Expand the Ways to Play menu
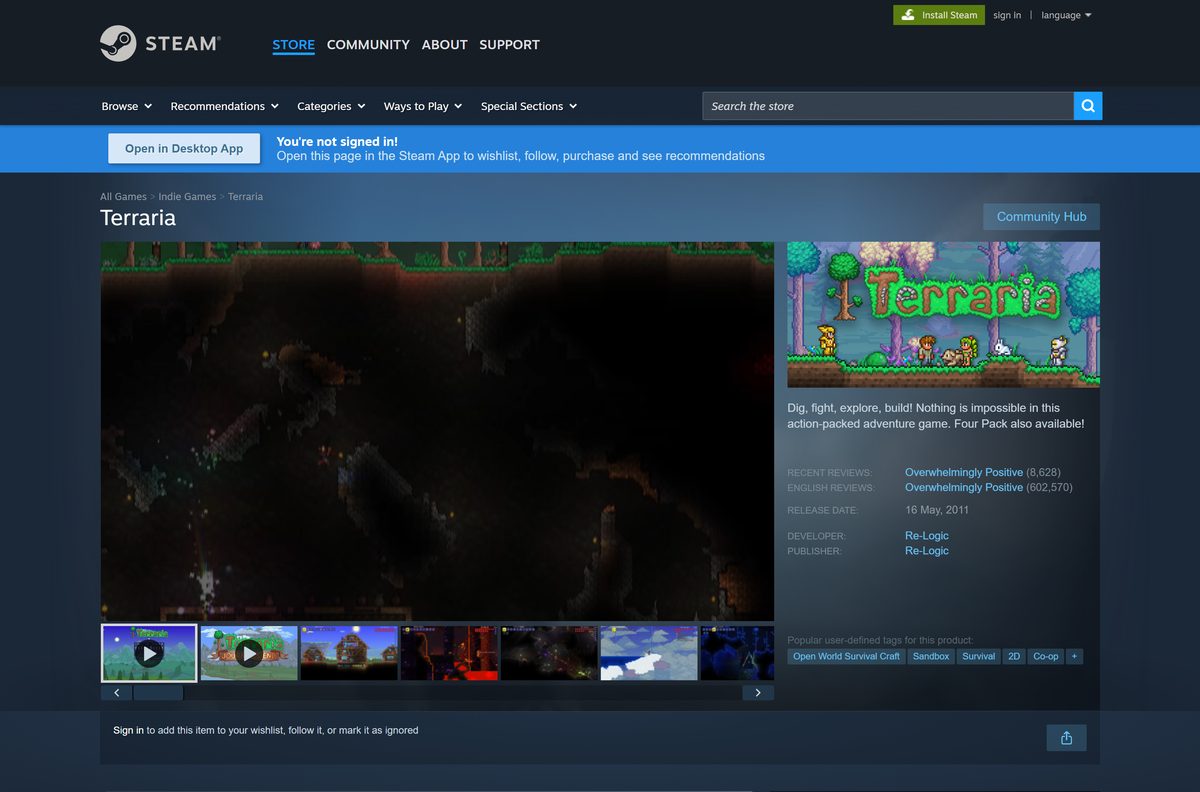Image resolution: width=1200 pixels, height=792 pixels. (x=423, y=106)
